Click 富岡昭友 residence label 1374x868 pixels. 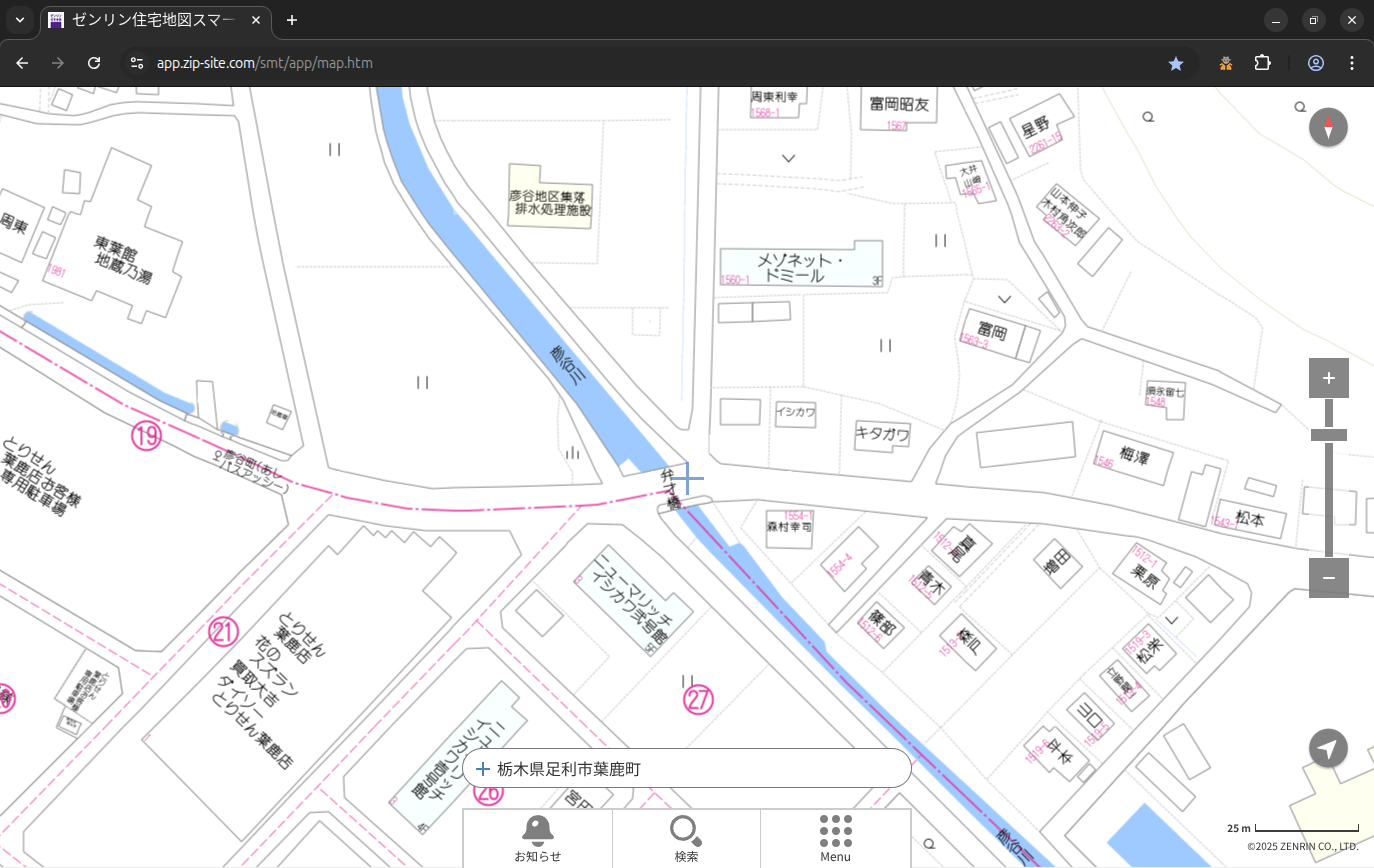(899, 103)
